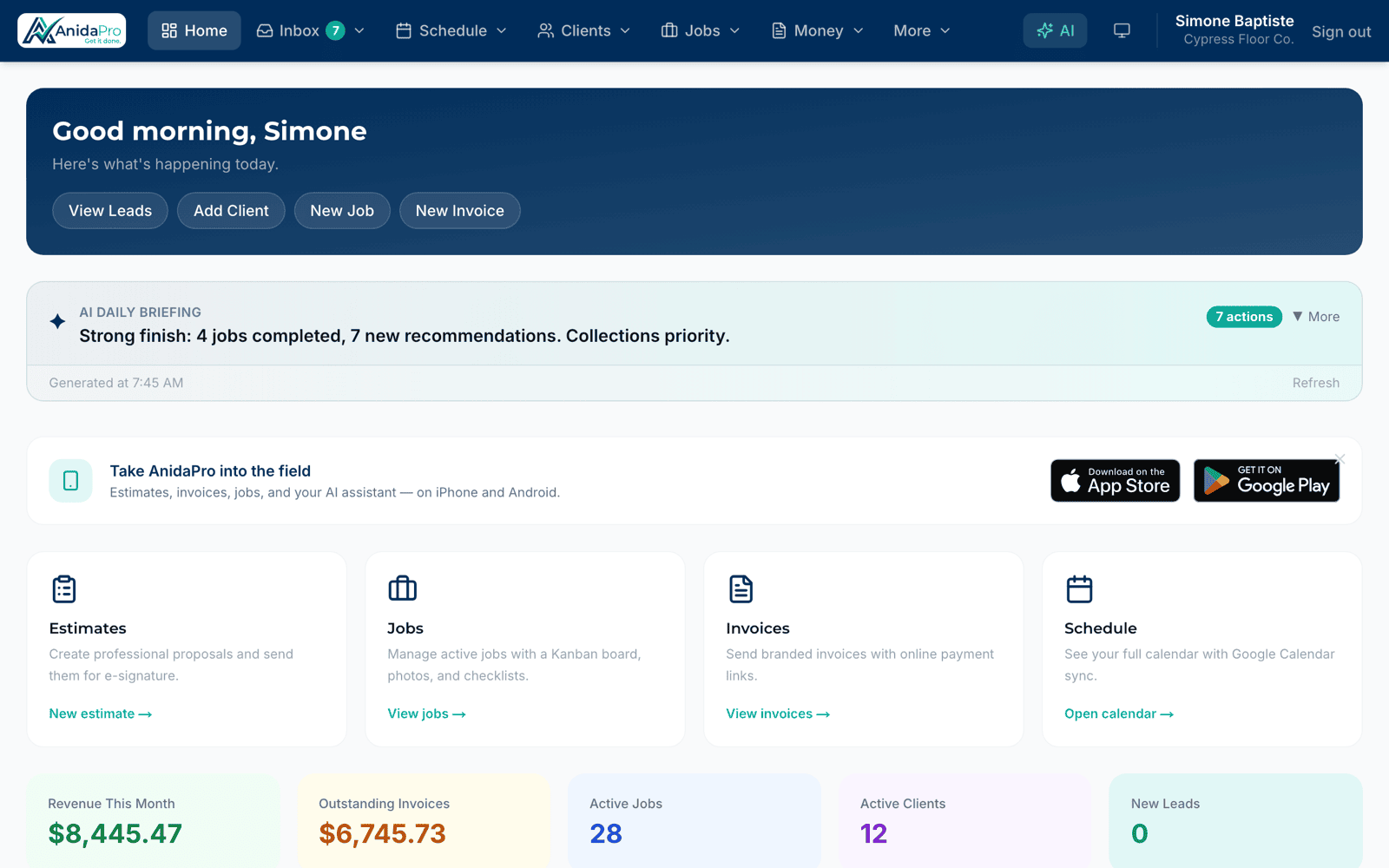The height and width of the screenshot is (868, 1389).
Task: Click the mobile phone icon in field banner
Action: 71,481
